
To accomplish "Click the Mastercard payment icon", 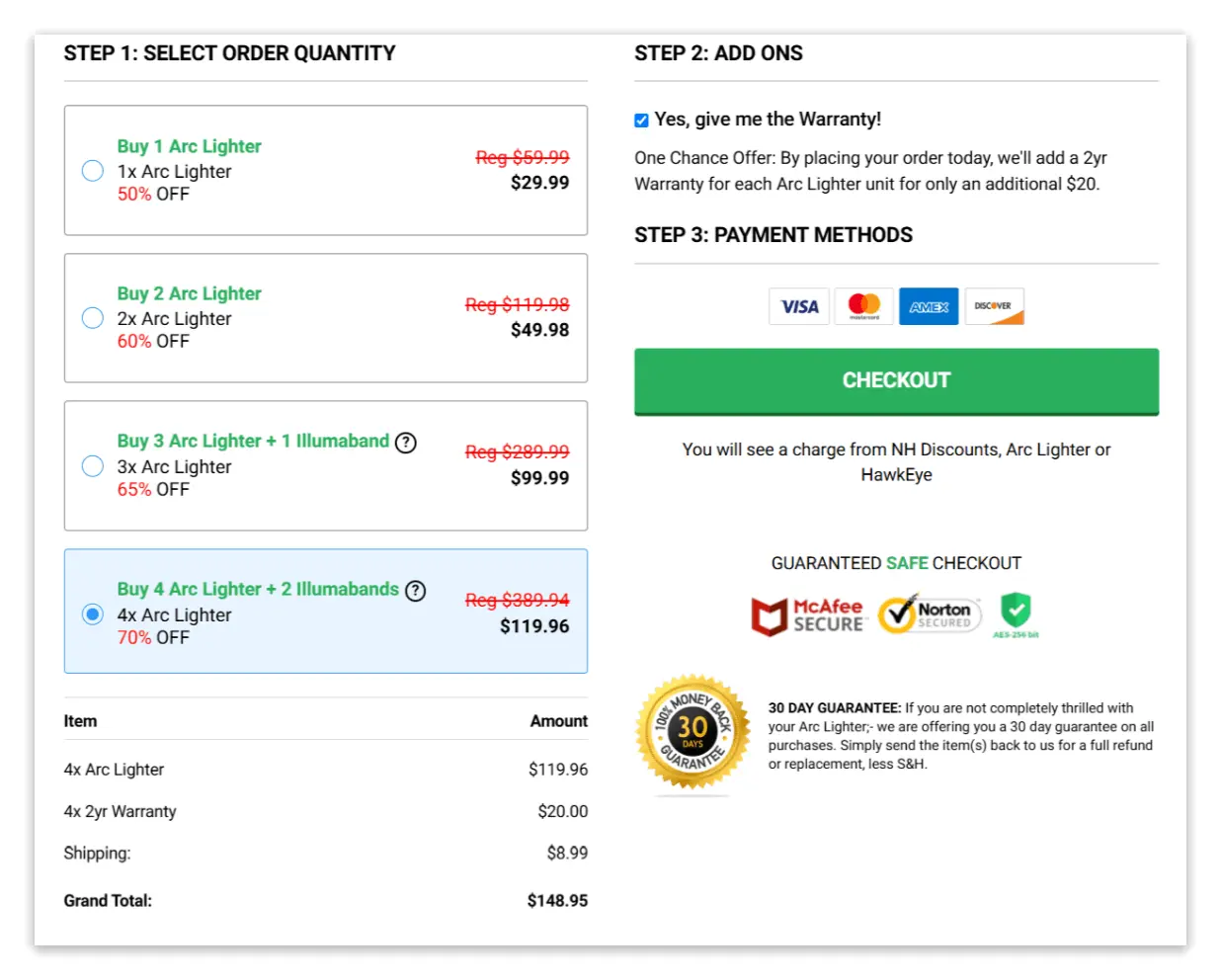I will pos(864,306).
